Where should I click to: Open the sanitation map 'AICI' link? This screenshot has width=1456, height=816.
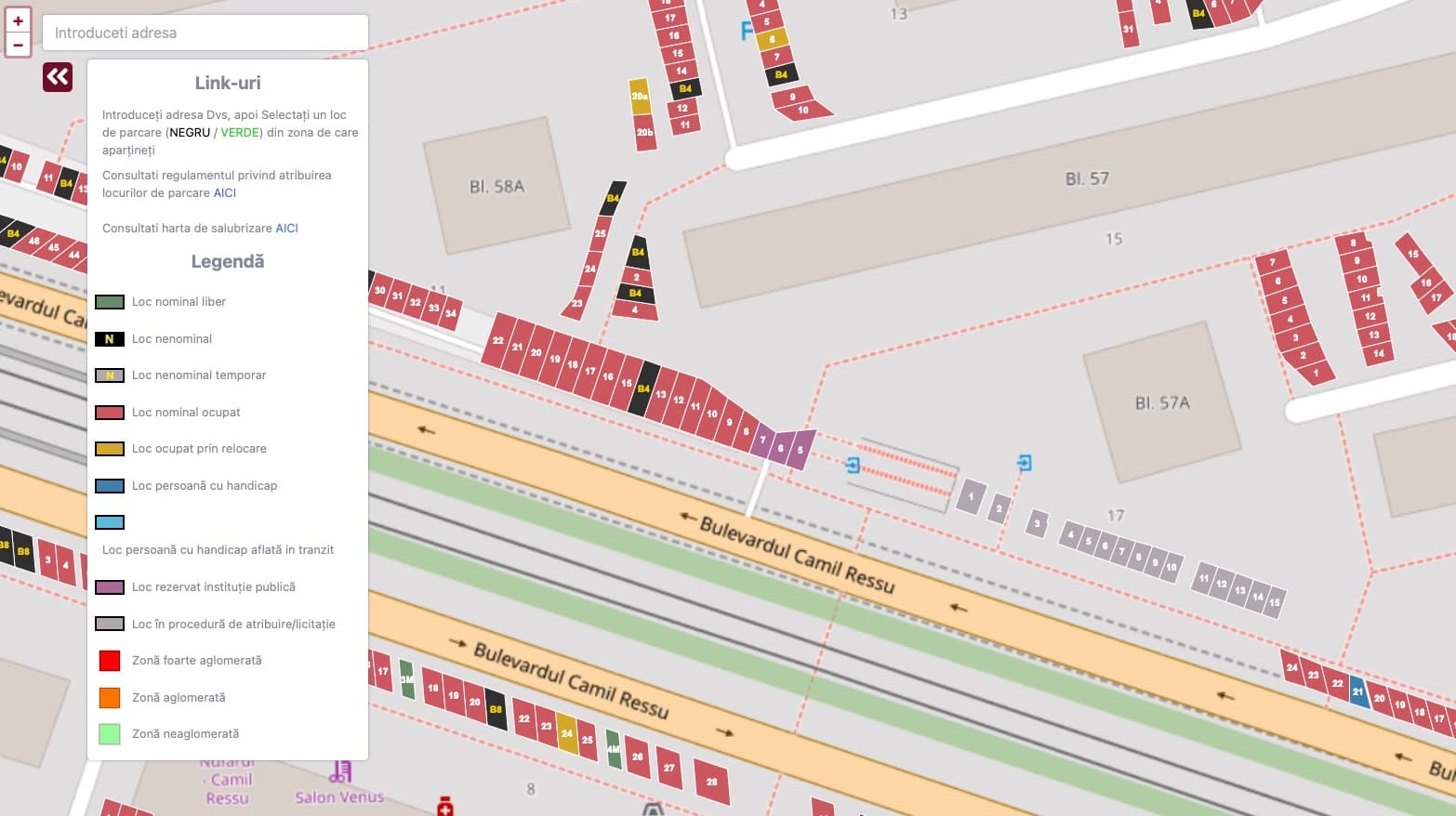(286, 229)
